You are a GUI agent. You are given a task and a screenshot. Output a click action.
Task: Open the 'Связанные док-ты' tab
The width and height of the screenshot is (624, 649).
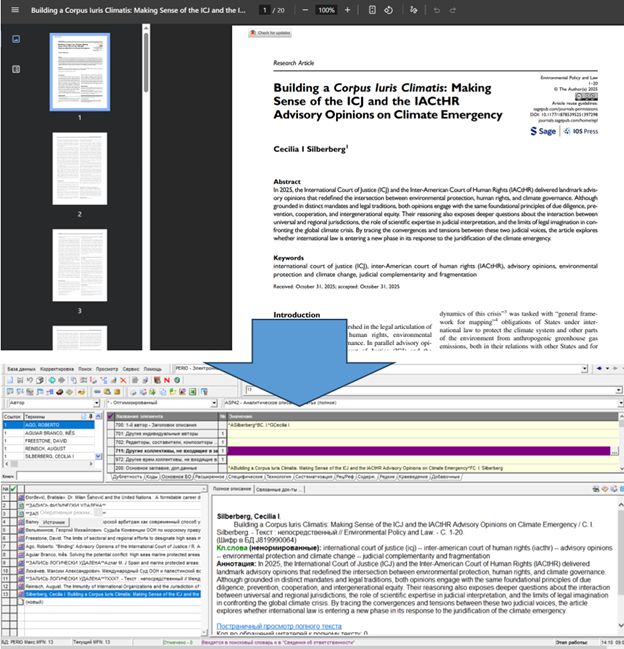tap(279, 489)
